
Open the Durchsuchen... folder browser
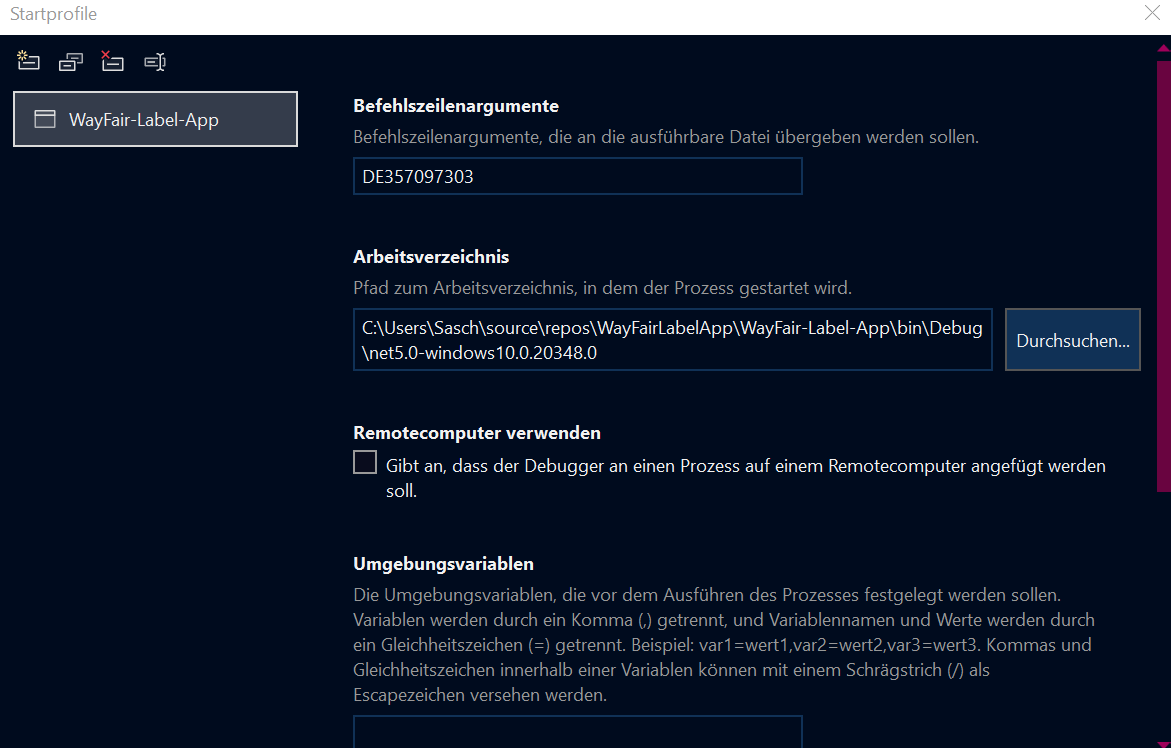pos(1072,340)
